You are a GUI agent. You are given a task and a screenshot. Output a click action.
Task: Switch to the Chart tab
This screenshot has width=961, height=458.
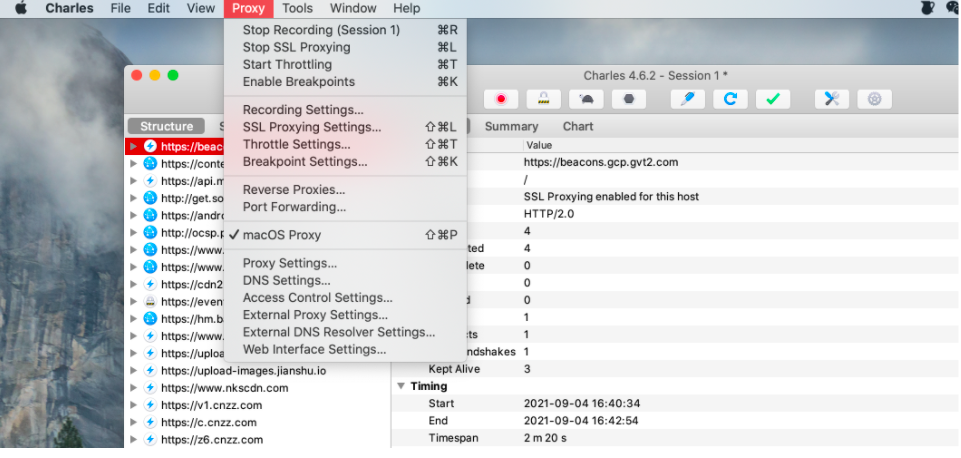point(578,126)
